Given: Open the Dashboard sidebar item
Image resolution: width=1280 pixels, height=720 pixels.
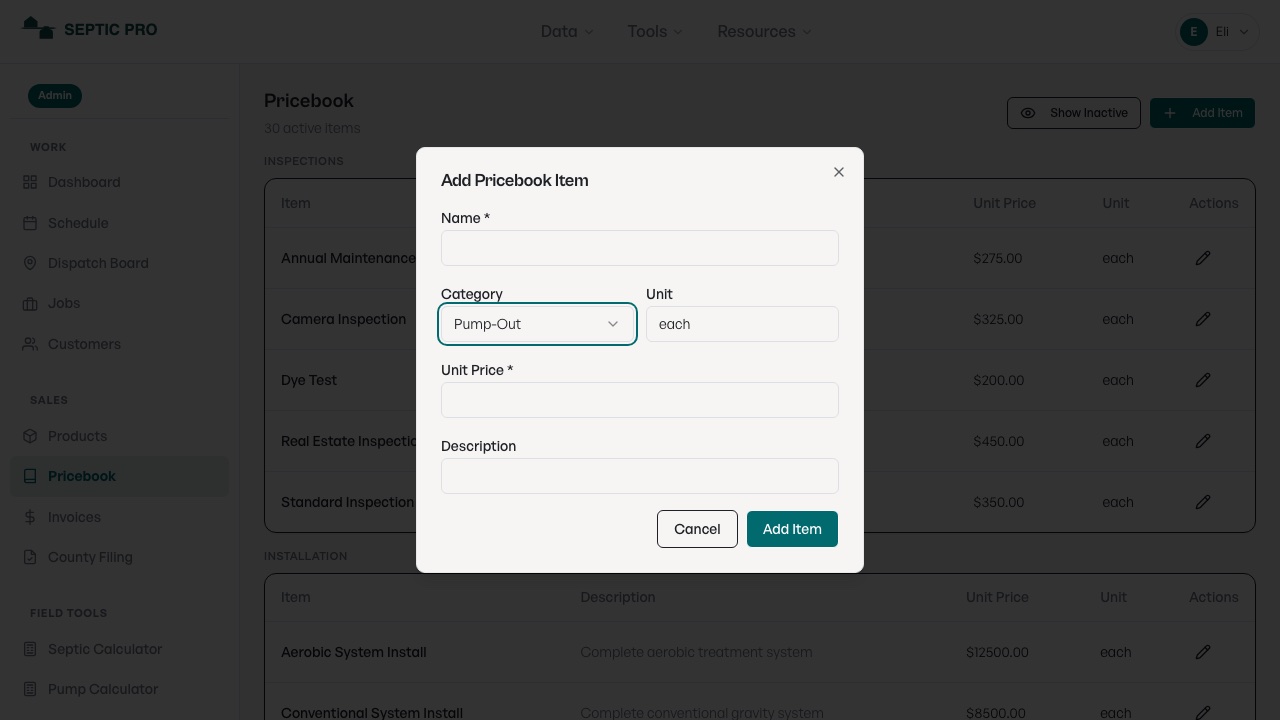Looking at the screenshot, I should tap(119, 182).
